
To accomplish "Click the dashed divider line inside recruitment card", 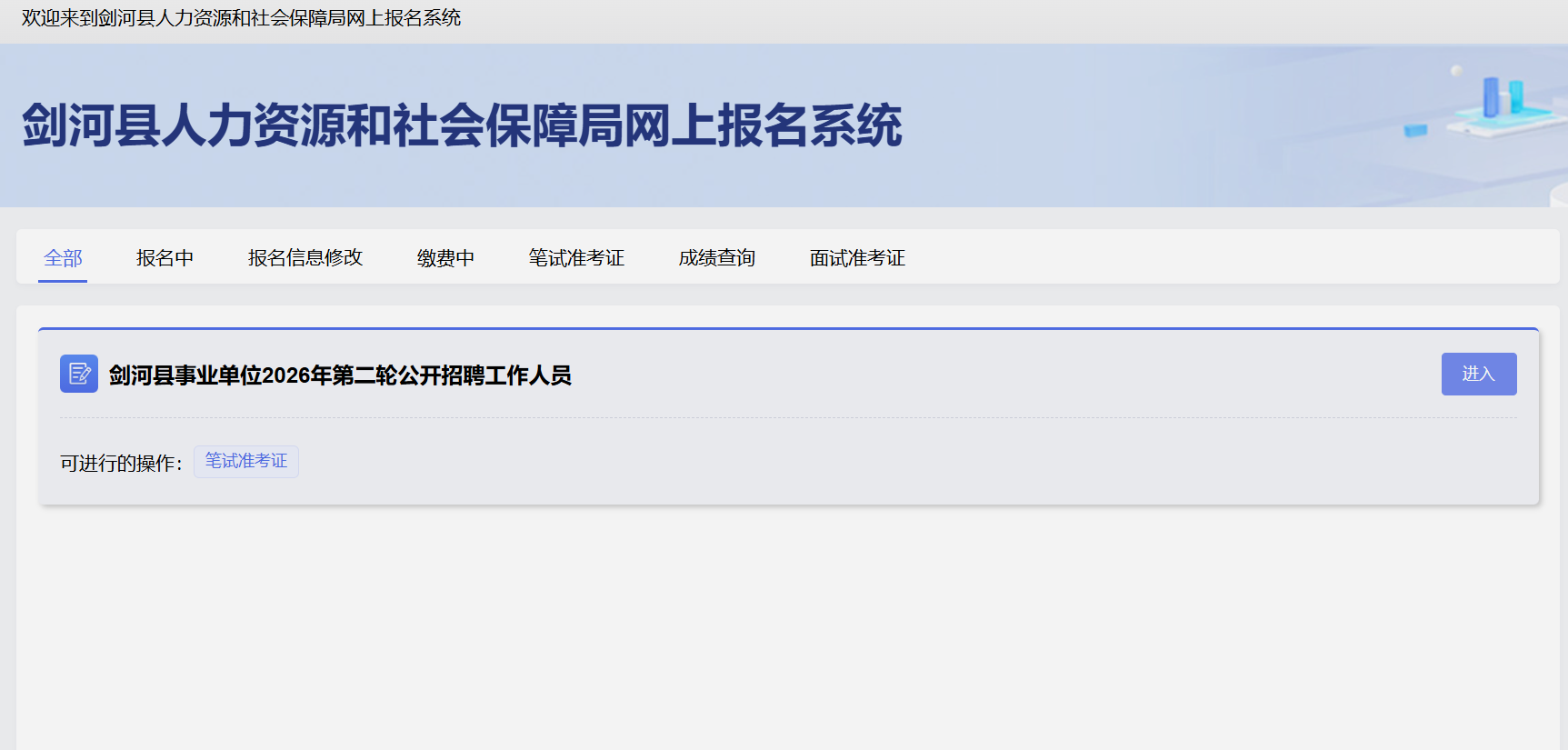I will pos(788,418).
